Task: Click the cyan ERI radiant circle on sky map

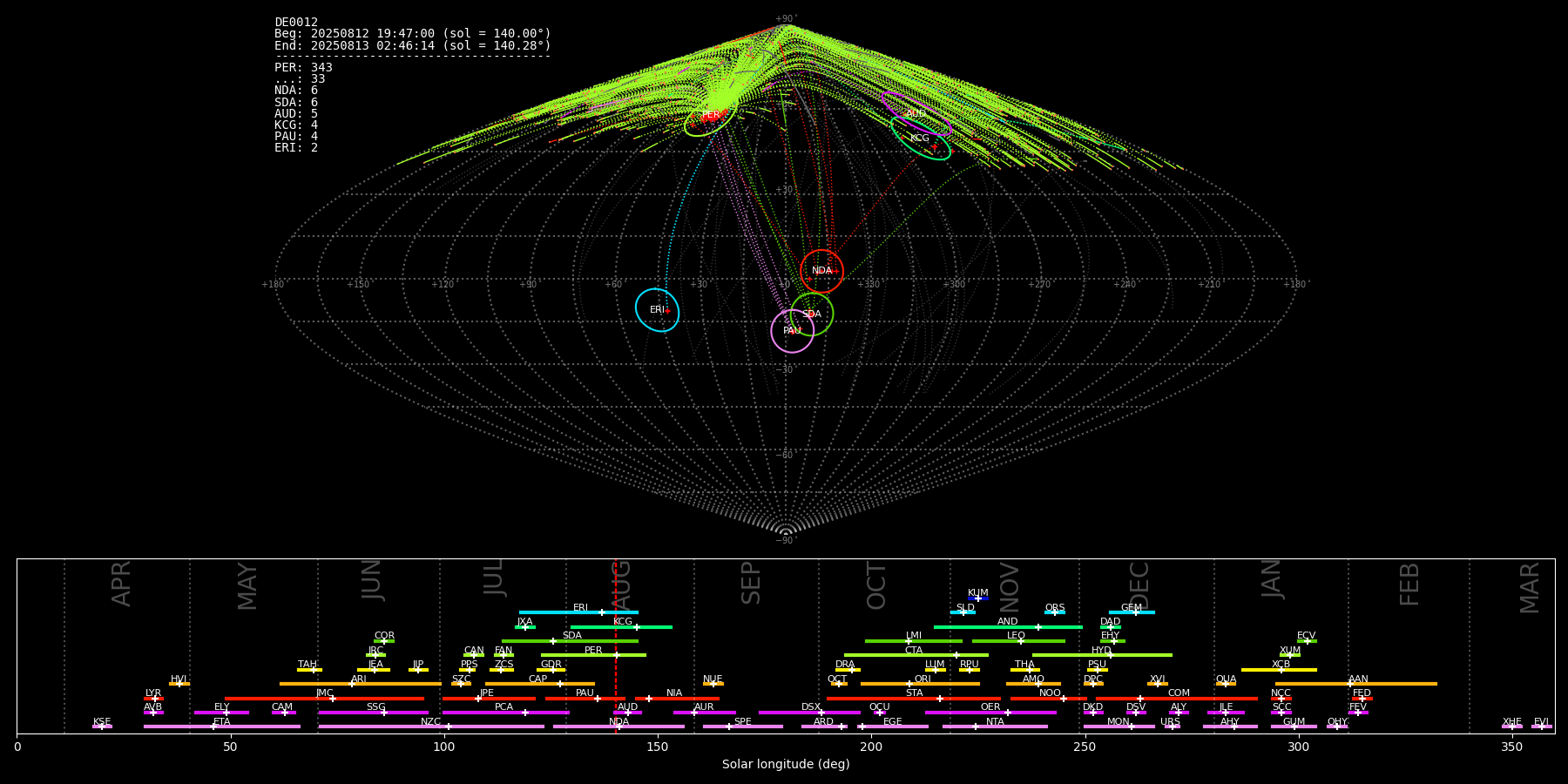Action: 658,310
